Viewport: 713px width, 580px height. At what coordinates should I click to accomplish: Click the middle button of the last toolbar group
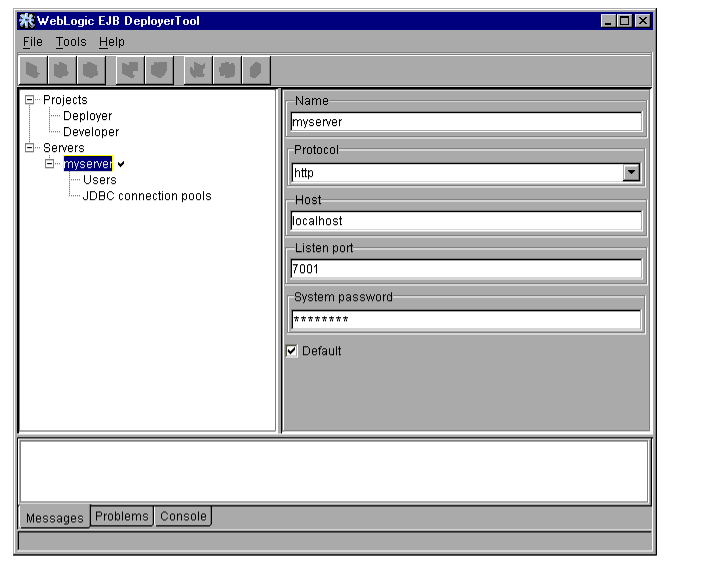coord(227,70)
